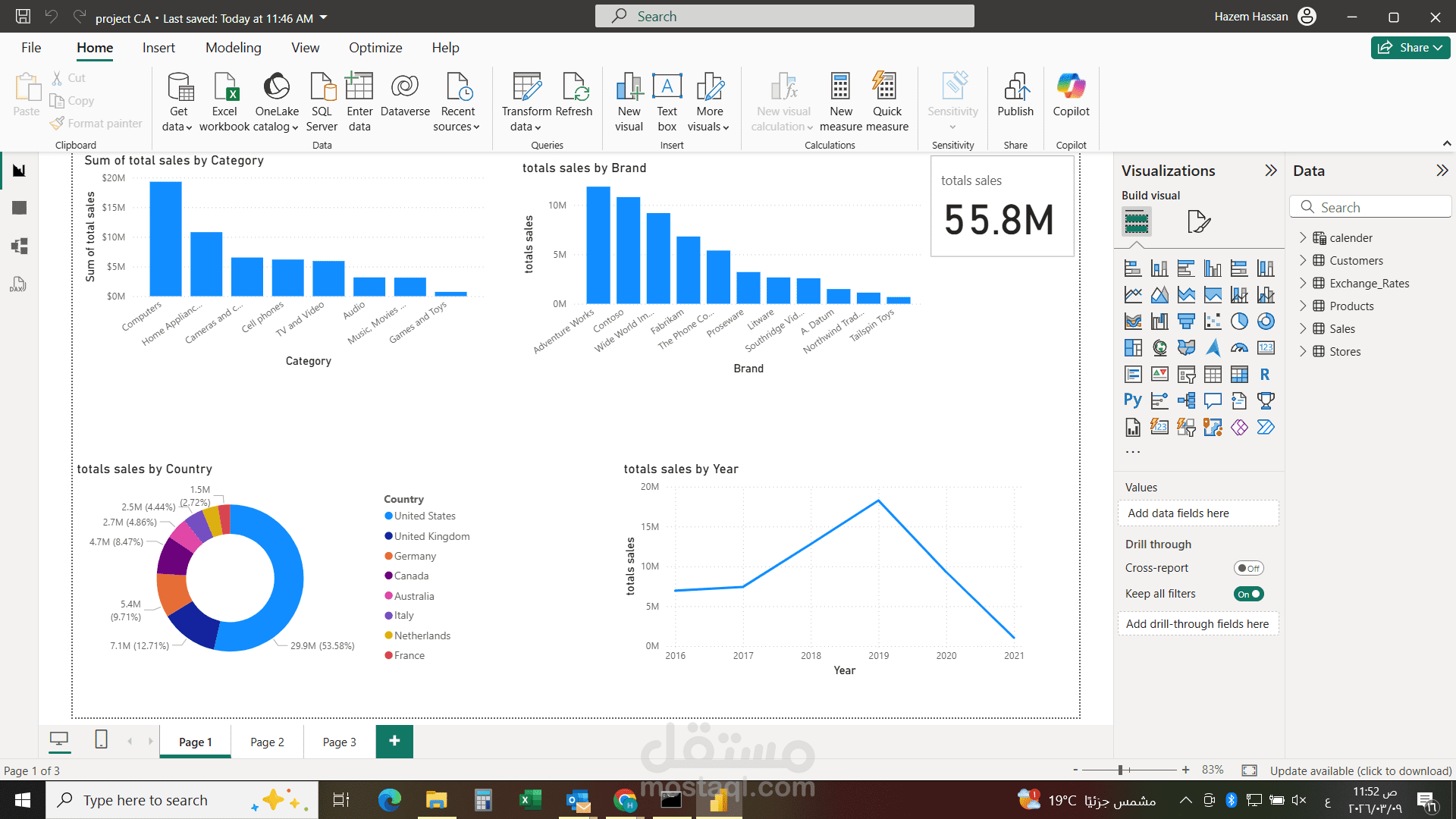
Task: Open File Explorer from the taskbar
Action: 436,800
